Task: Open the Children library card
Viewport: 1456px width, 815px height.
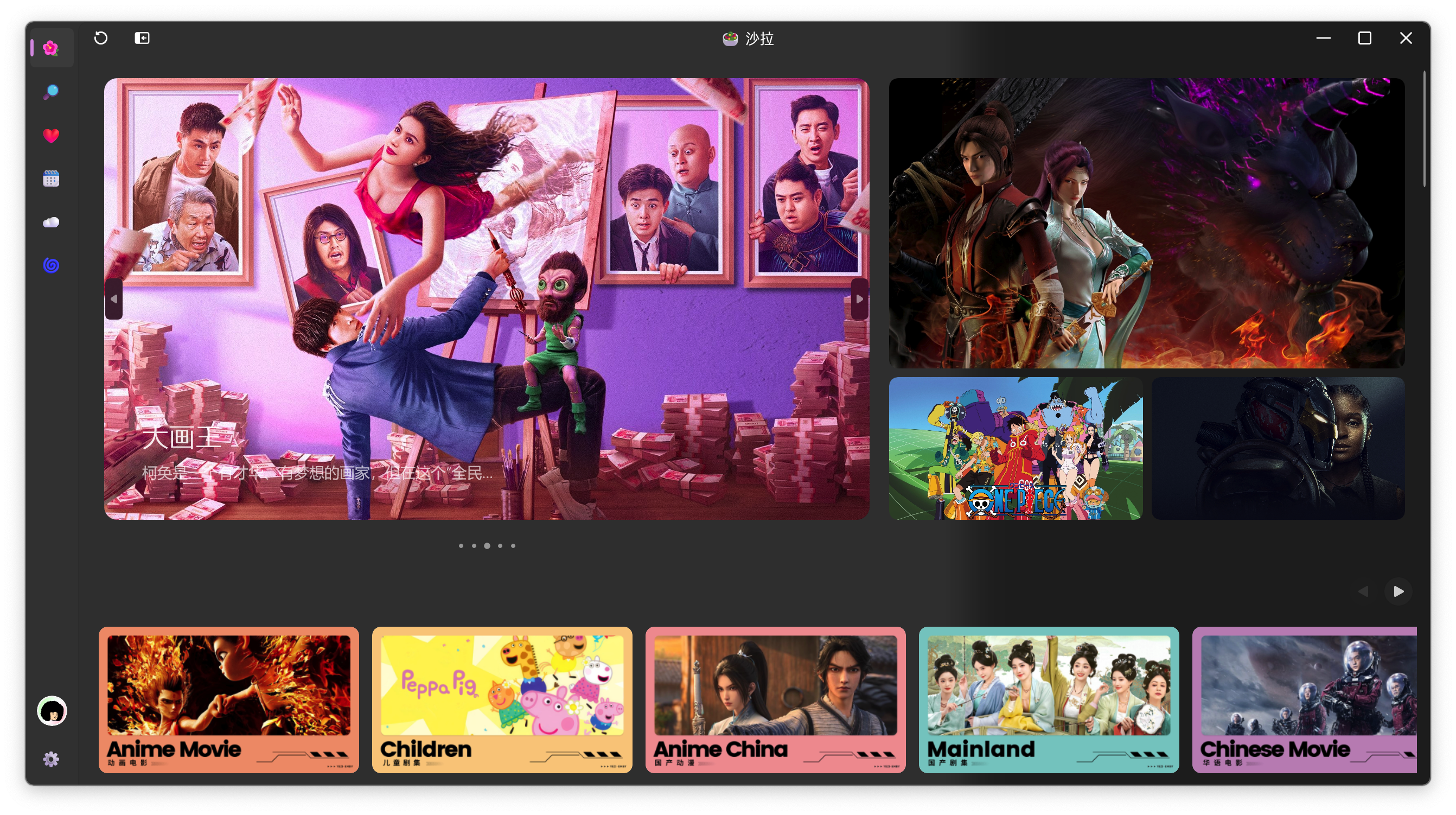Action: coord(502,700)
